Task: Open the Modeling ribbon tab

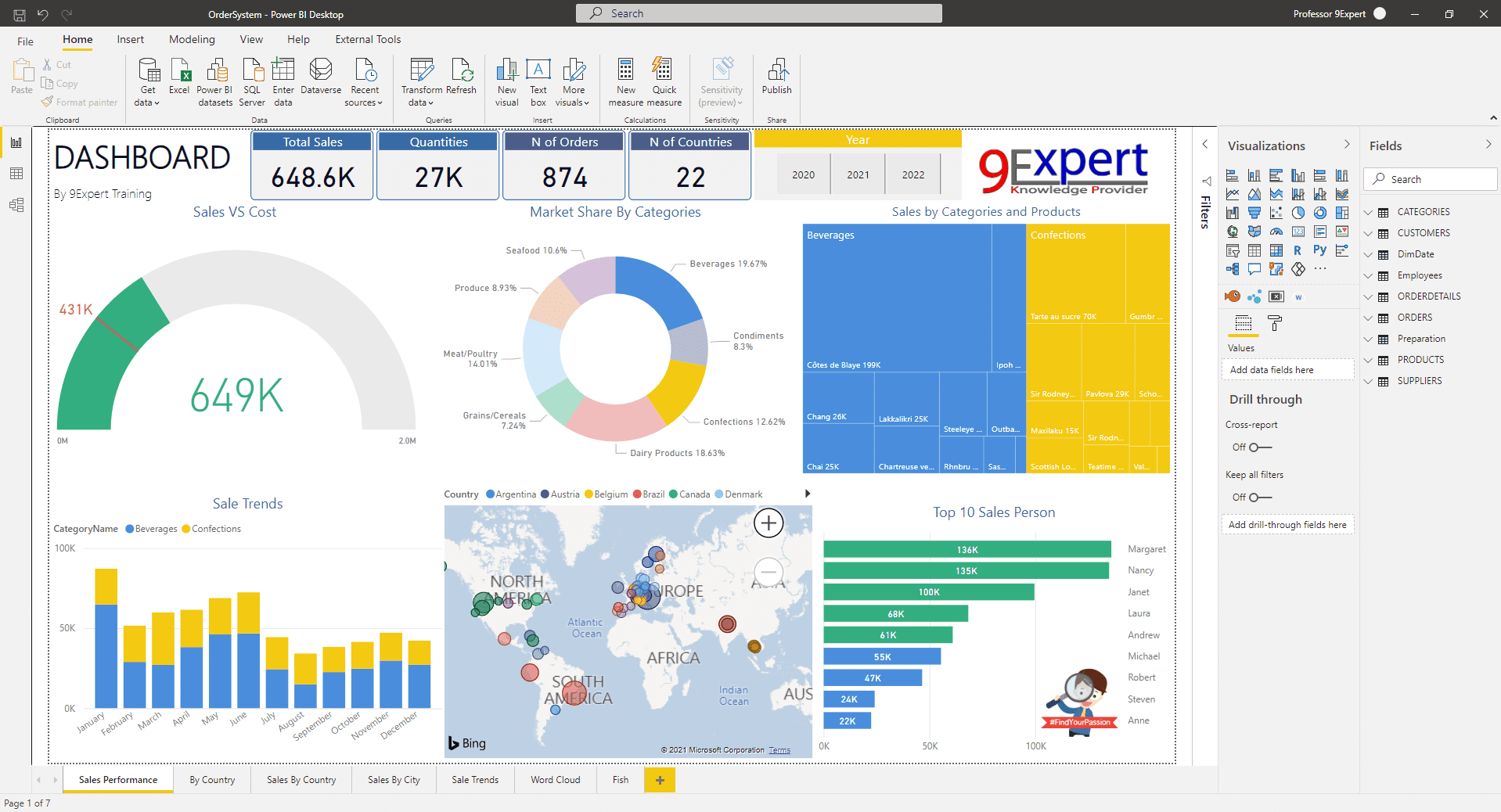Action: coord(192,39)
